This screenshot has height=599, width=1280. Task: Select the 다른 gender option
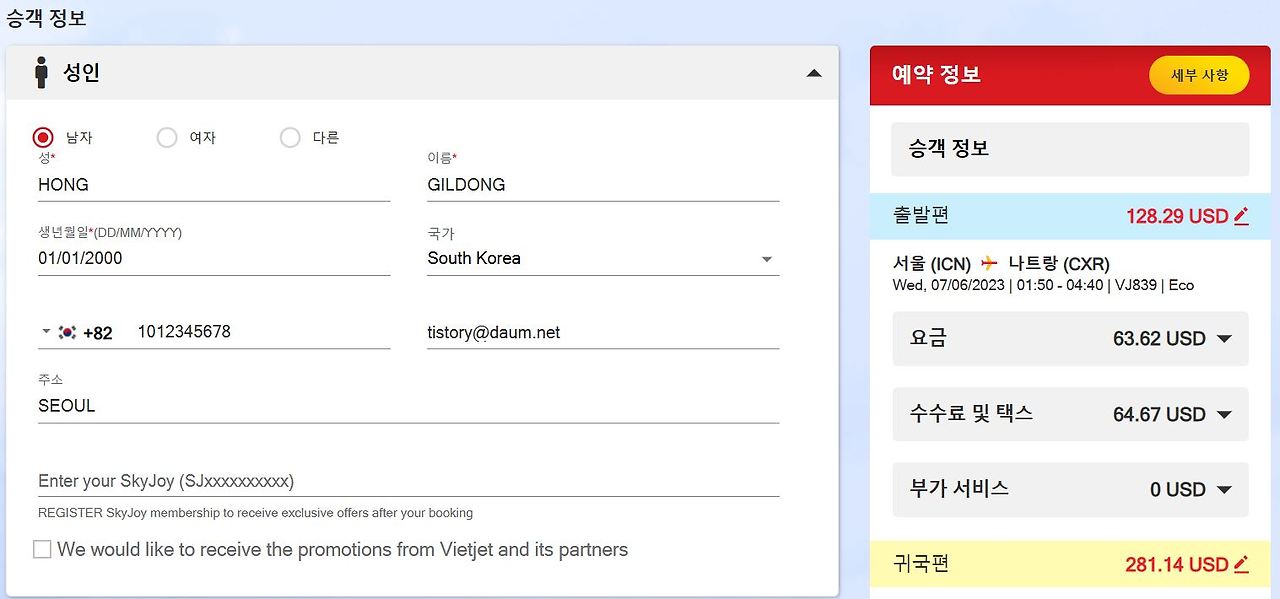tap(289, 137)
